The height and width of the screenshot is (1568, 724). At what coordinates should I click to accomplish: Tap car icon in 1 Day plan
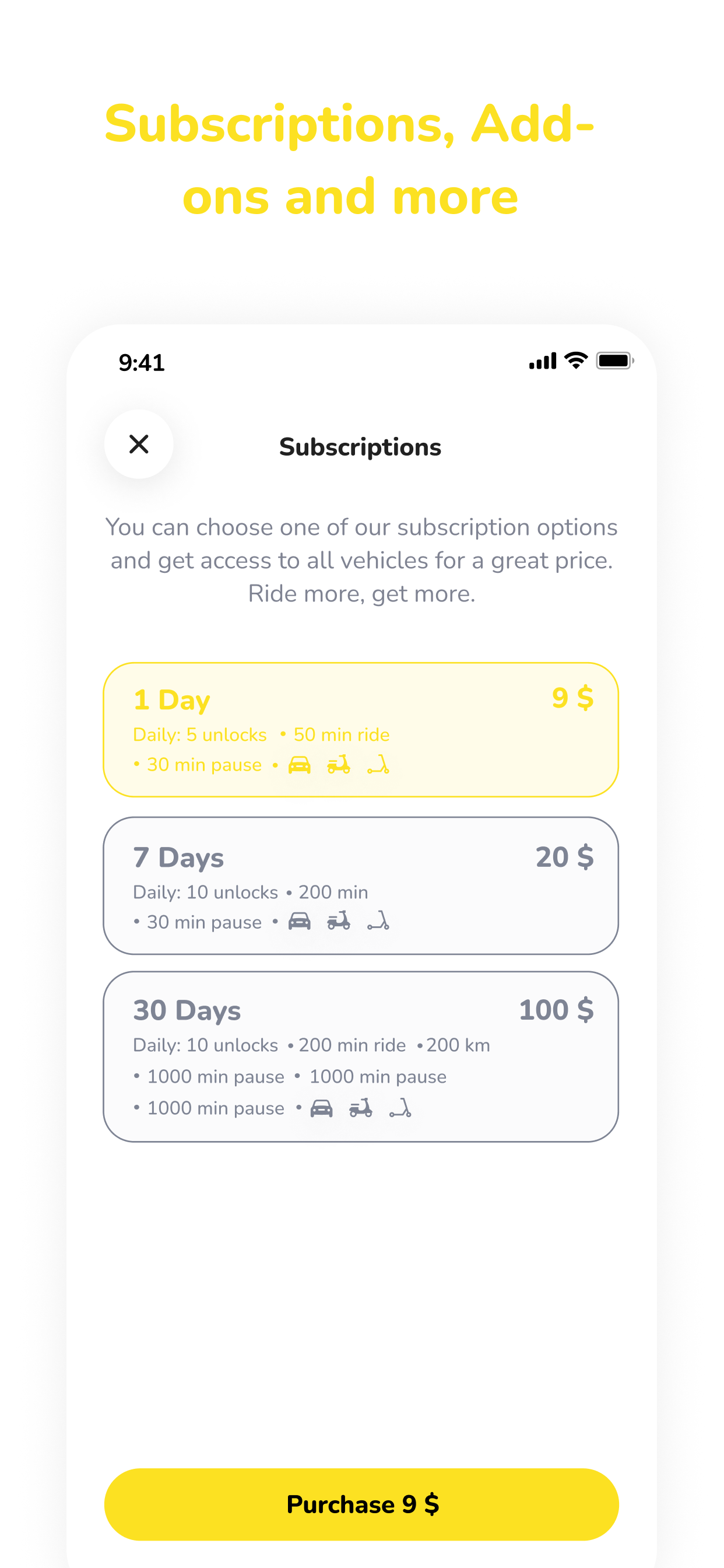coord(299,765)
